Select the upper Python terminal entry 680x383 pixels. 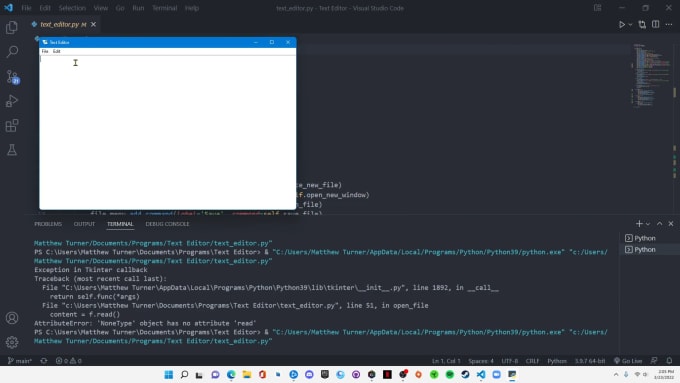pos(649,238)
